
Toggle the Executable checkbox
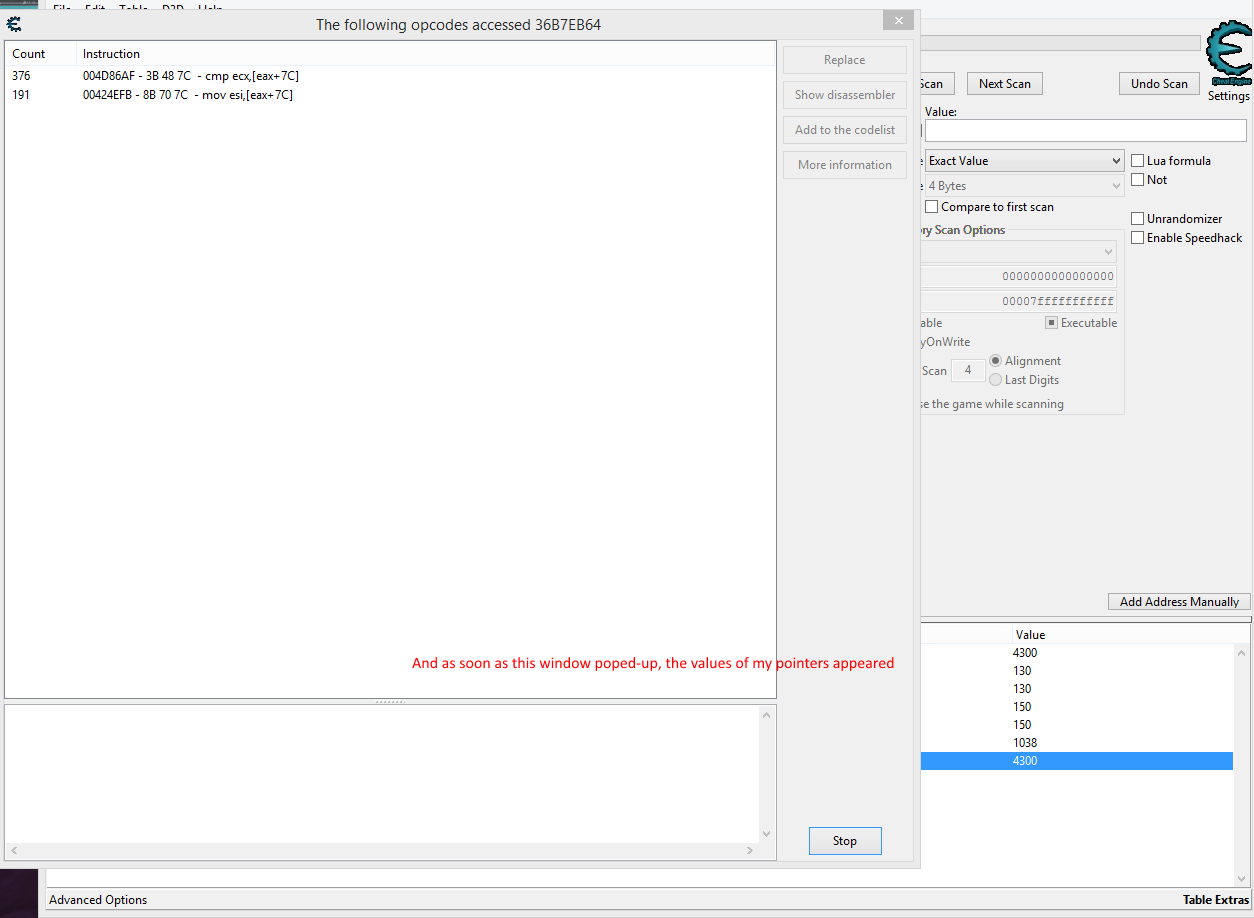(x=1052, y=323)
